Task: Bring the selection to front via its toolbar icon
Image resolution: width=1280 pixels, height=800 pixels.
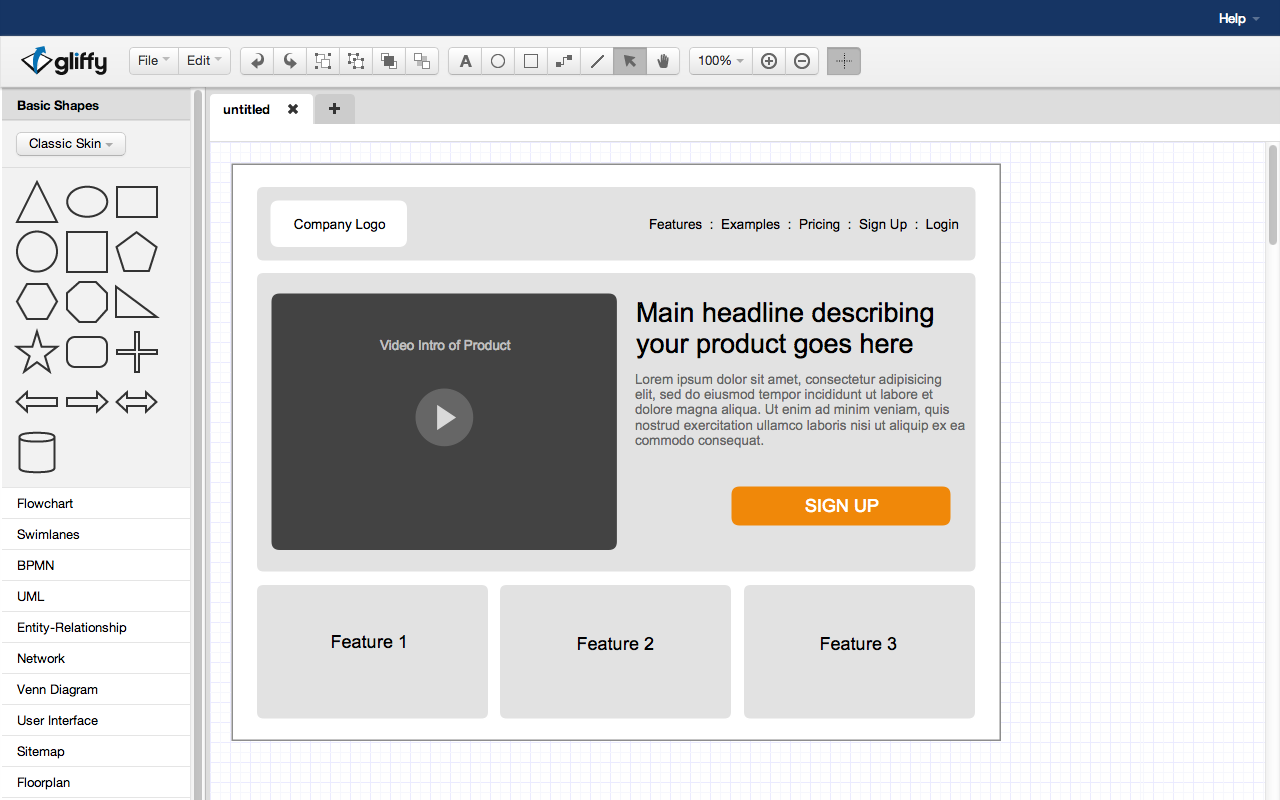Action: click(x=389, y=61)
